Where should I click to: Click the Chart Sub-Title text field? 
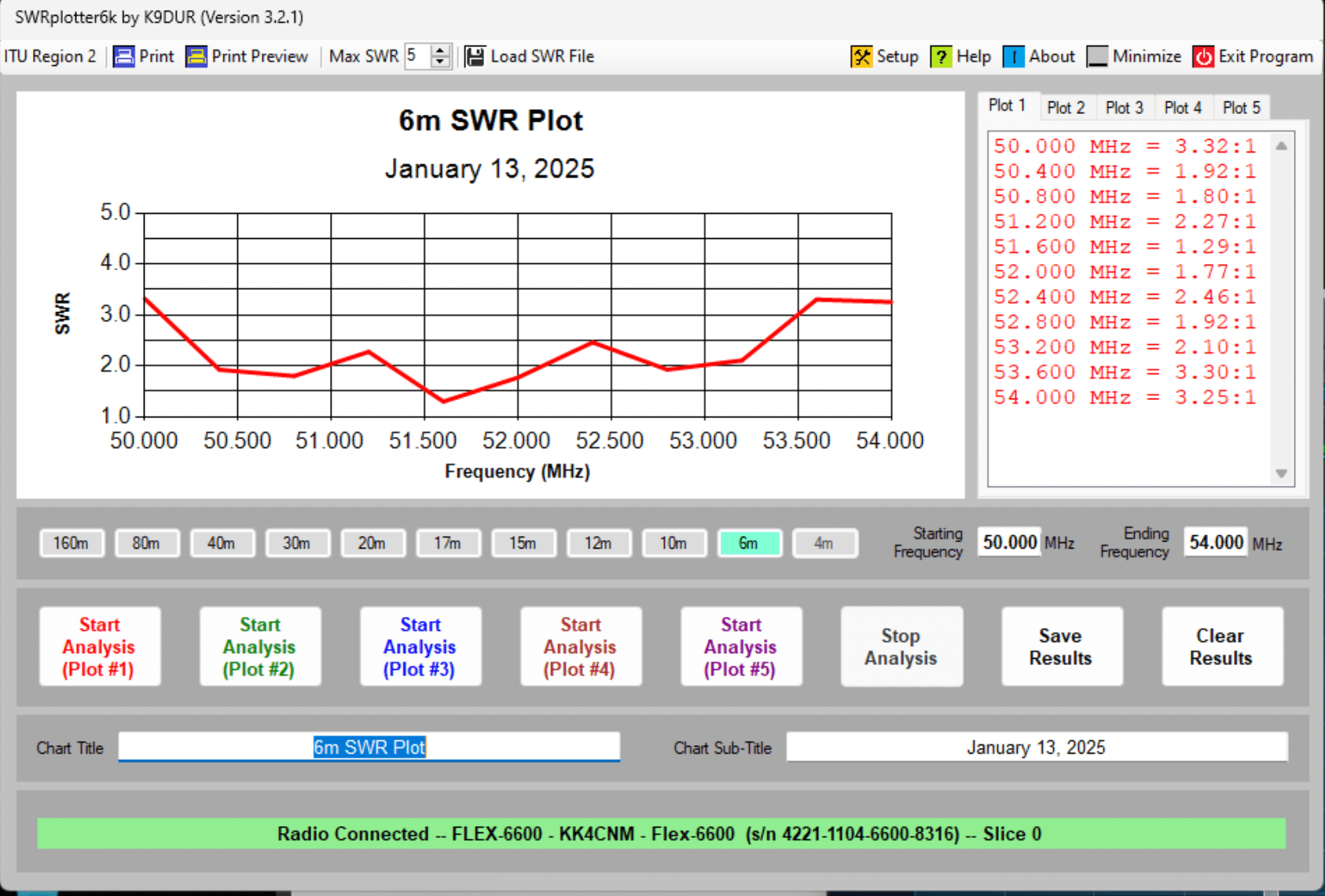point(1037,747)
